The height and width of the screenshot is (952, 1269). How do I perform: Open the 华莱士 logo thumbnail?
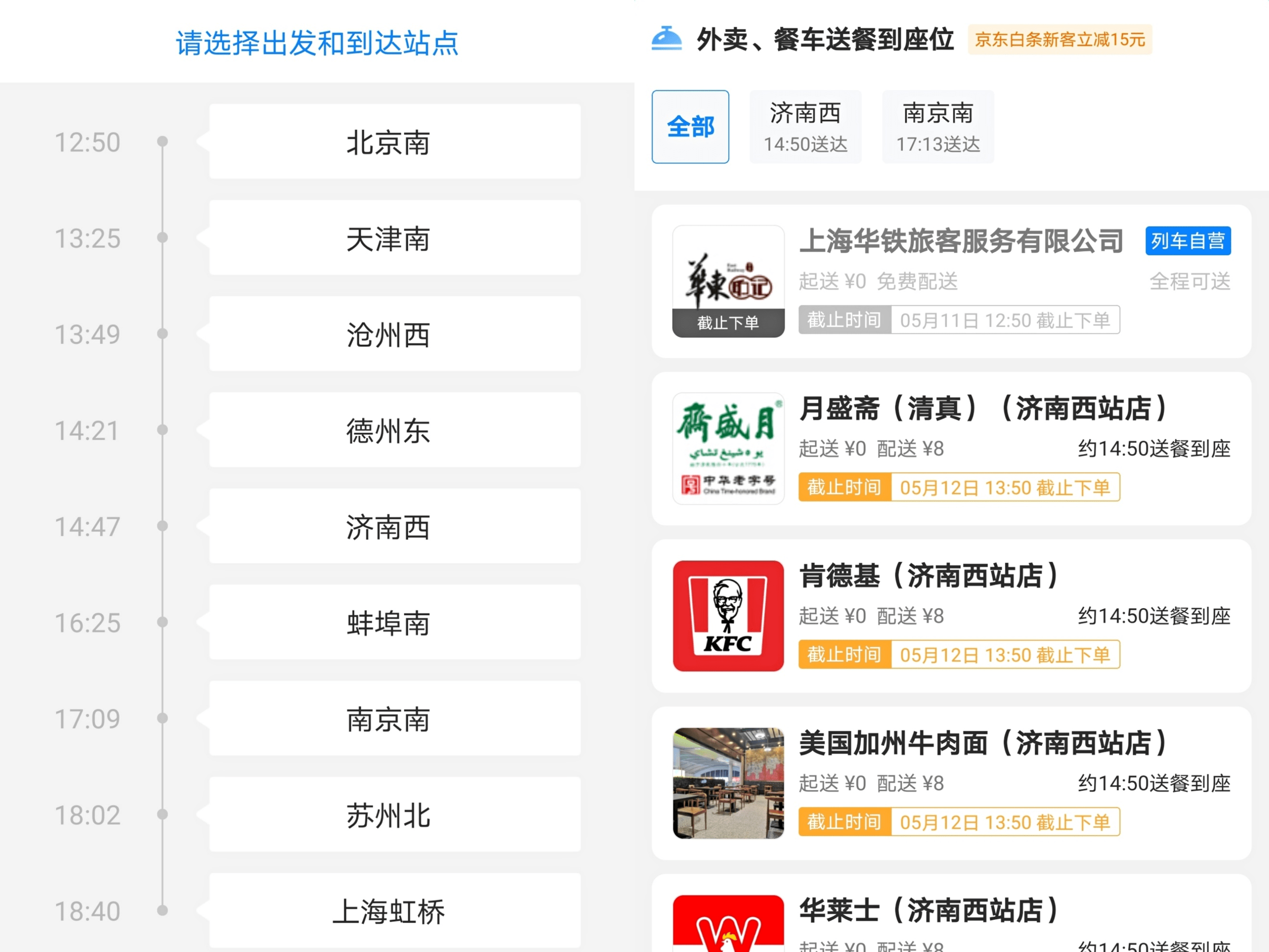[728, 923]
